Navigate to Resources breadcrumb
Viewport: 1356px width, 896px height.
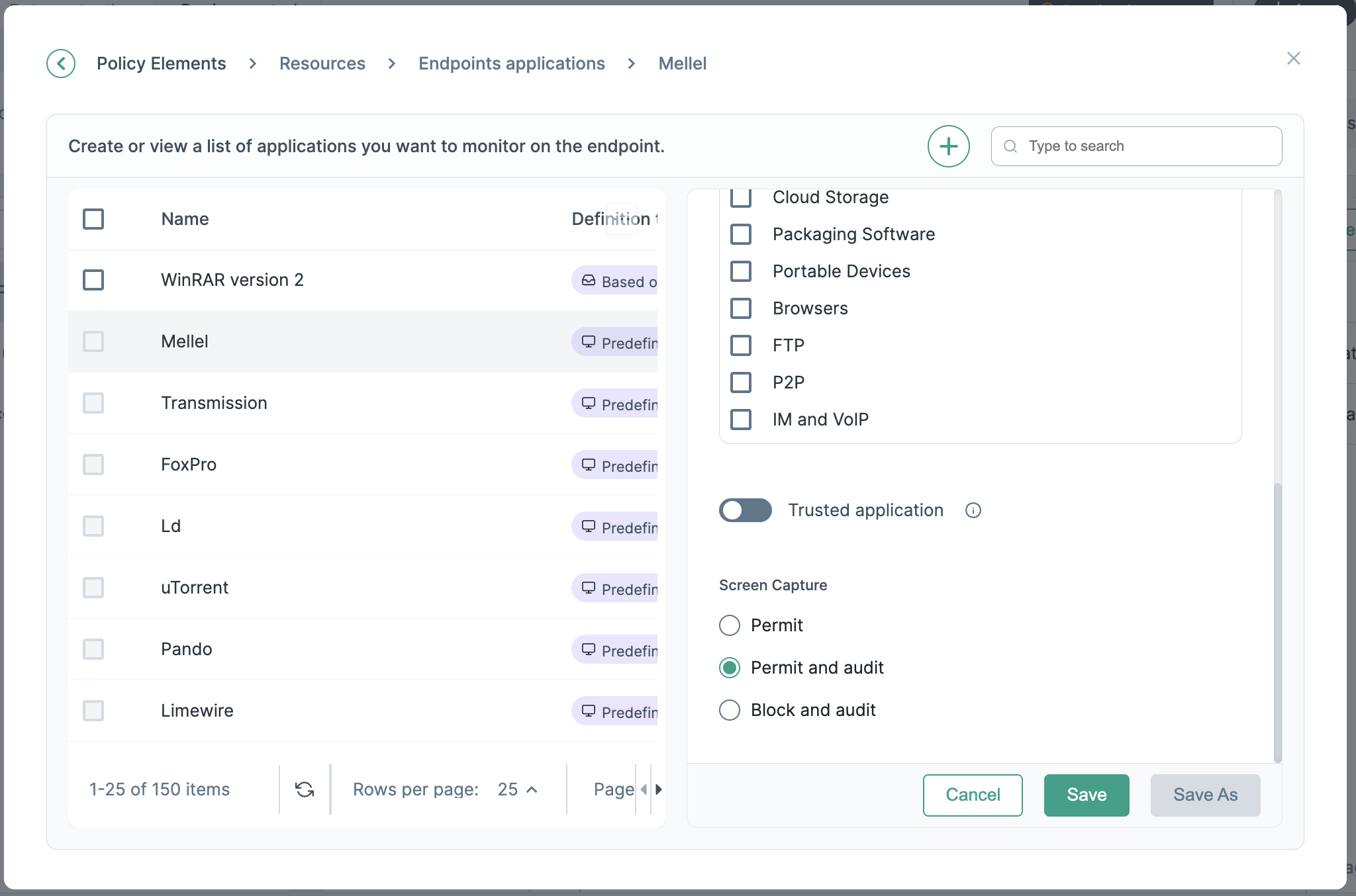coord(322,64)
